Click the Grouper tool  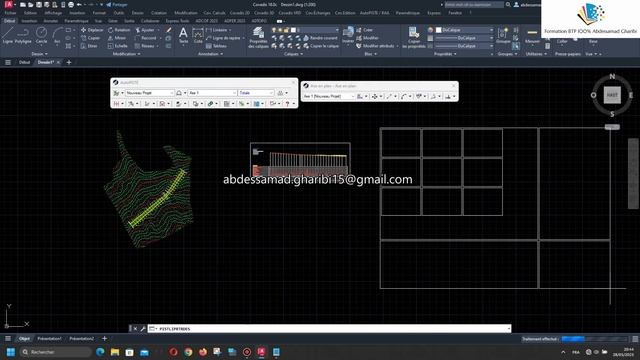tap(503, 36)
